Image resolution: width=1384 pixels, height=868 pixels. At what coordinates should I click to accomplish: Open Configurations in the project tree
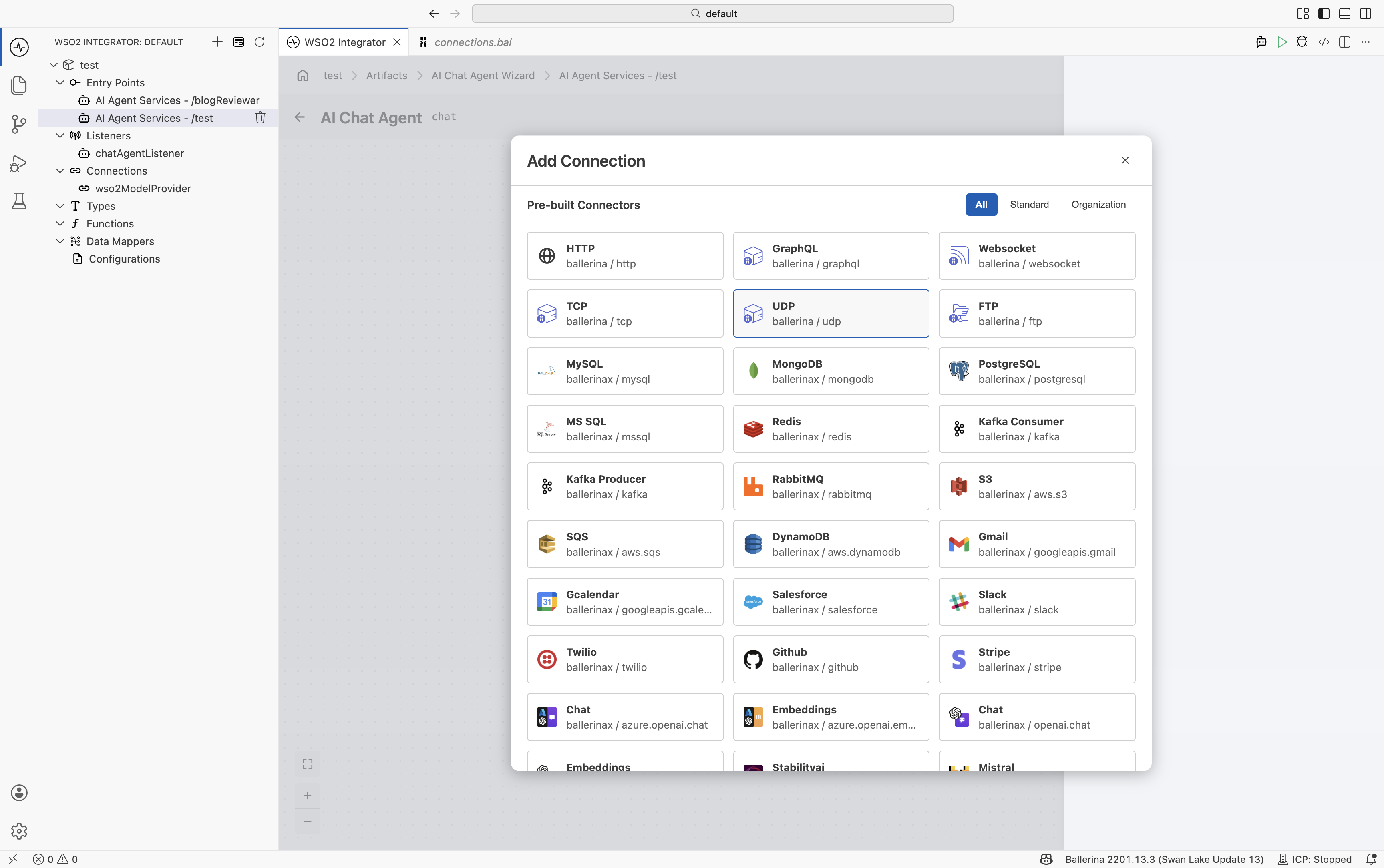(158, 259)
